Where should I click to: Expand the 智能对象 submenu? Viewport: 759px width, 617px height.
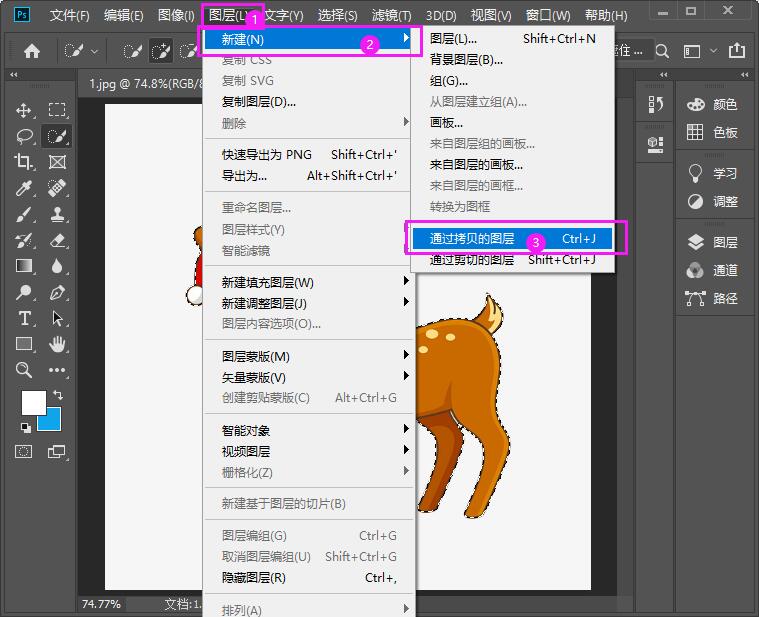point(309,430)
